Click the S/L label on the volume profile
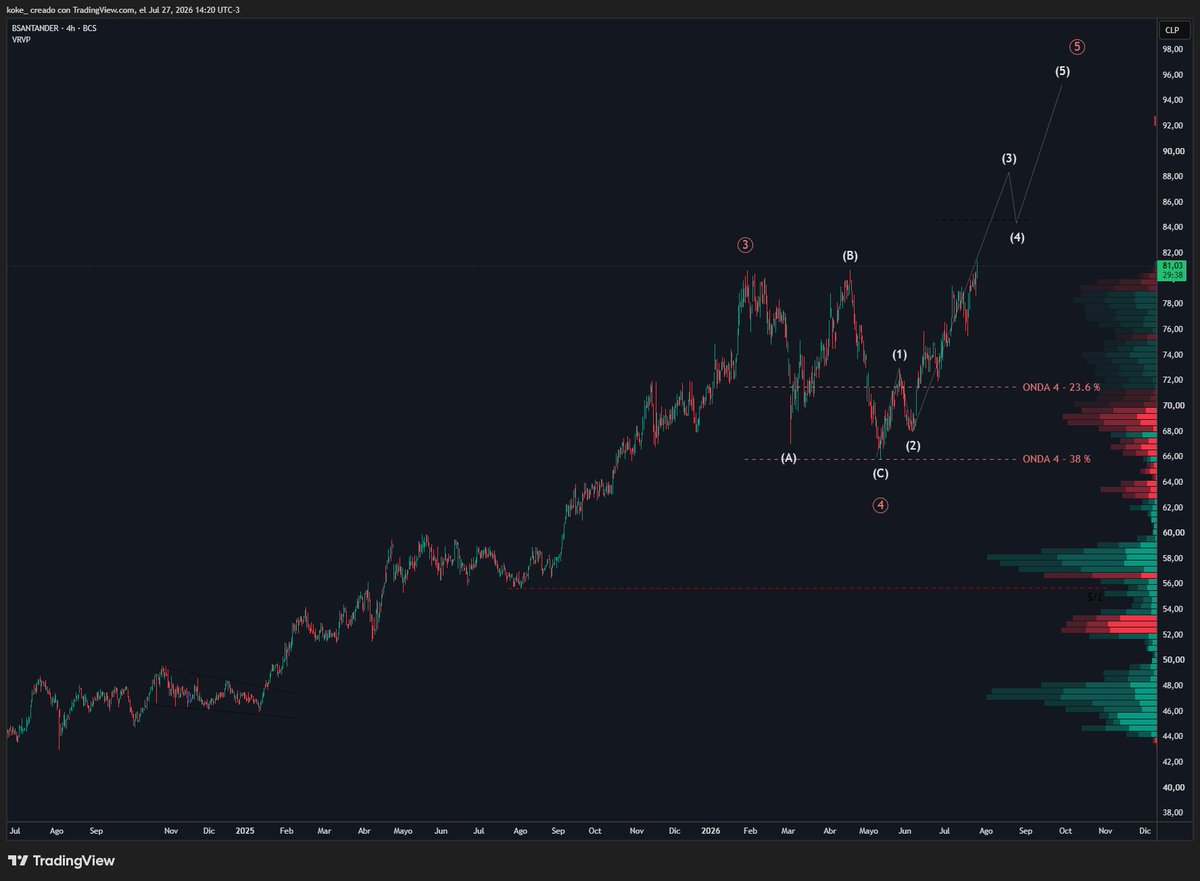This screenshot has width=1200, height=881. point(1096,596)
